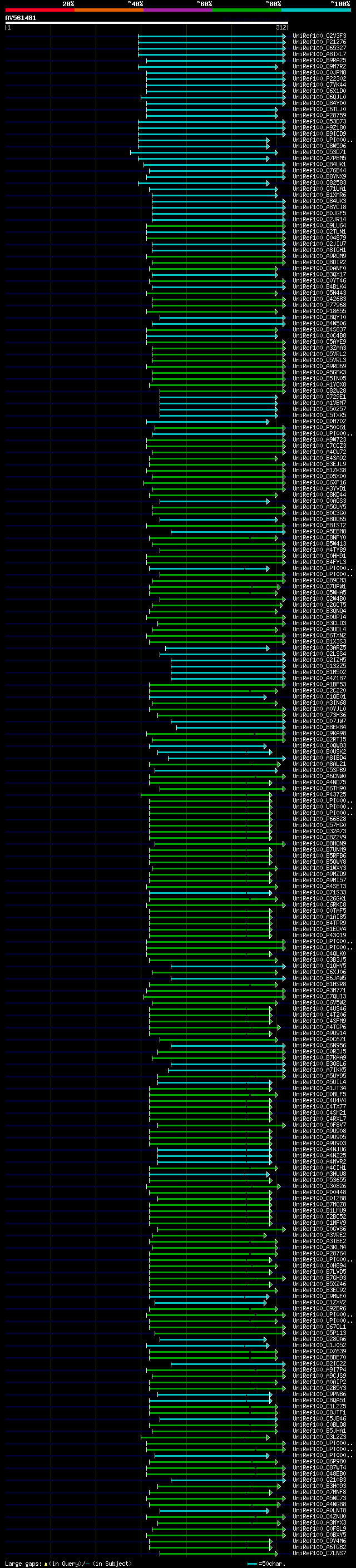Image resolution: width=356 pixels, height=1568 pixels.
Task: Open the UniRef100_B4W506 entry
Action: tap(319, 323)
